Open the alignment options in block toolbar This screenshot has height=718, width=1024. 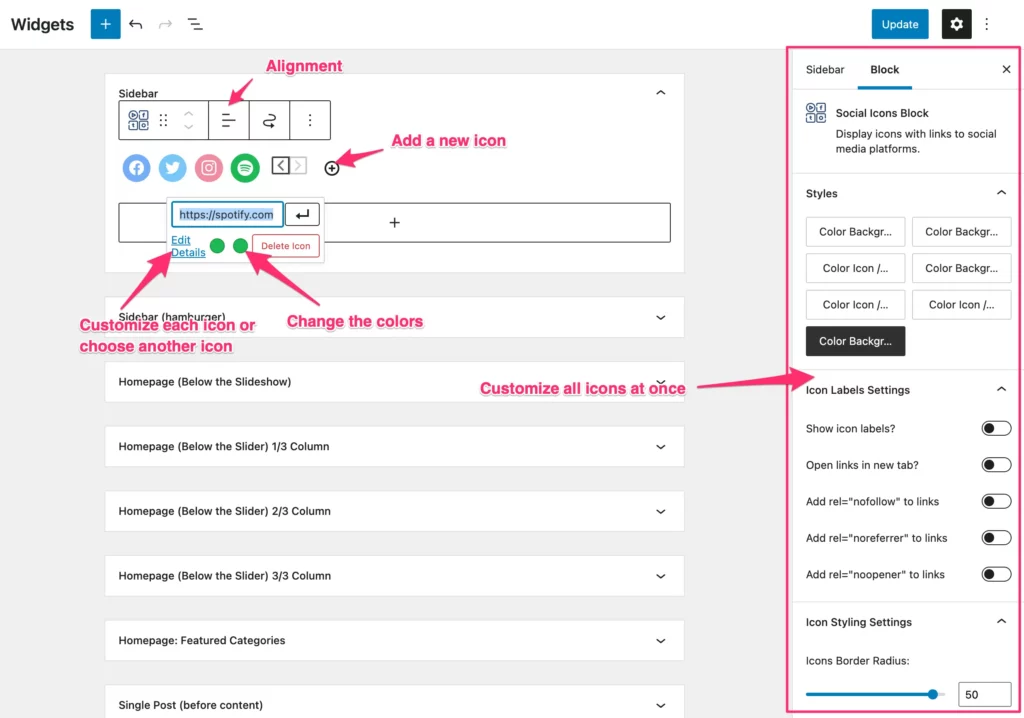point(229,120)
